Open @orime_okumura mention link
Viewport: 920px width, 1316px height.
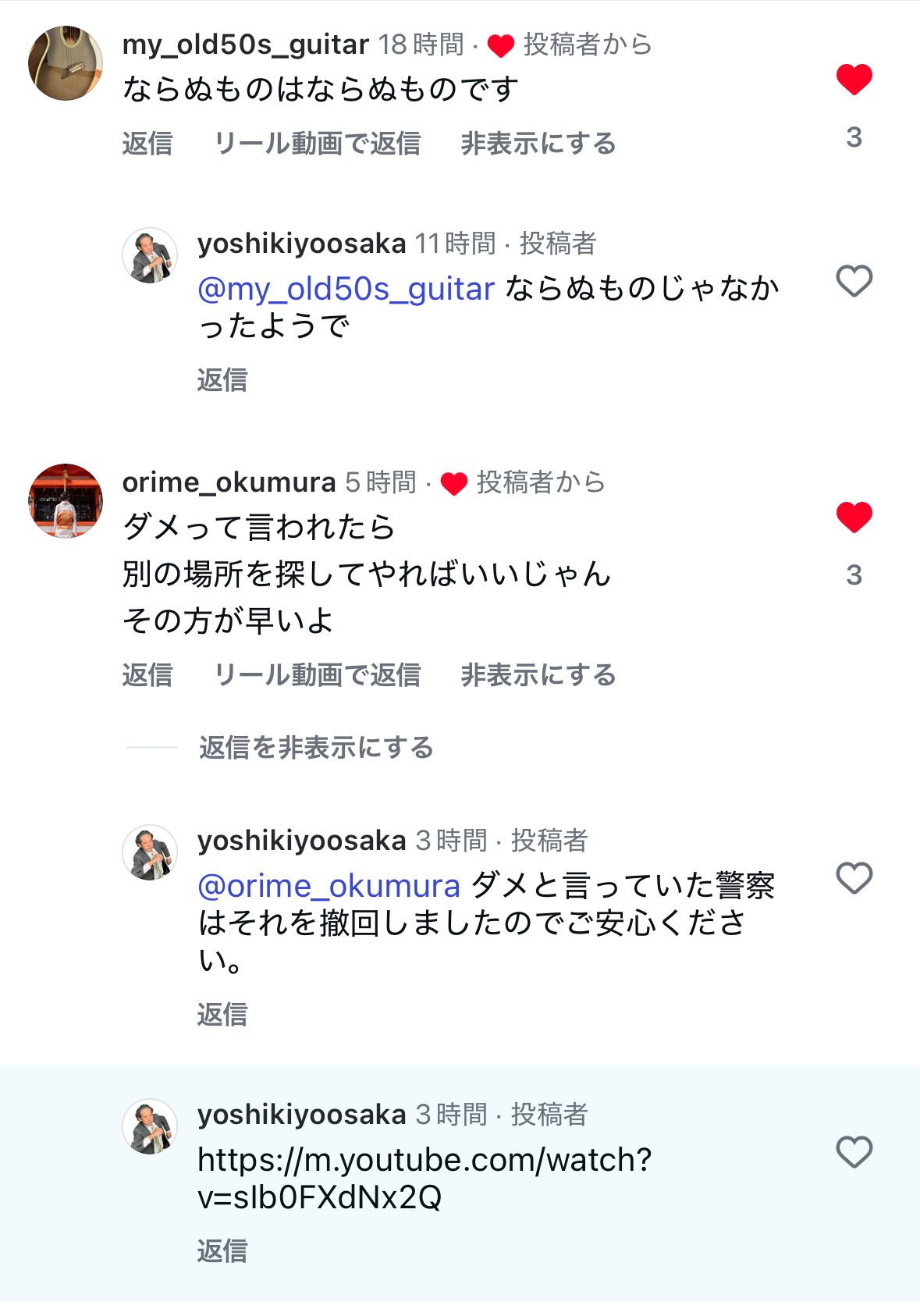click(x=329, y=887)
